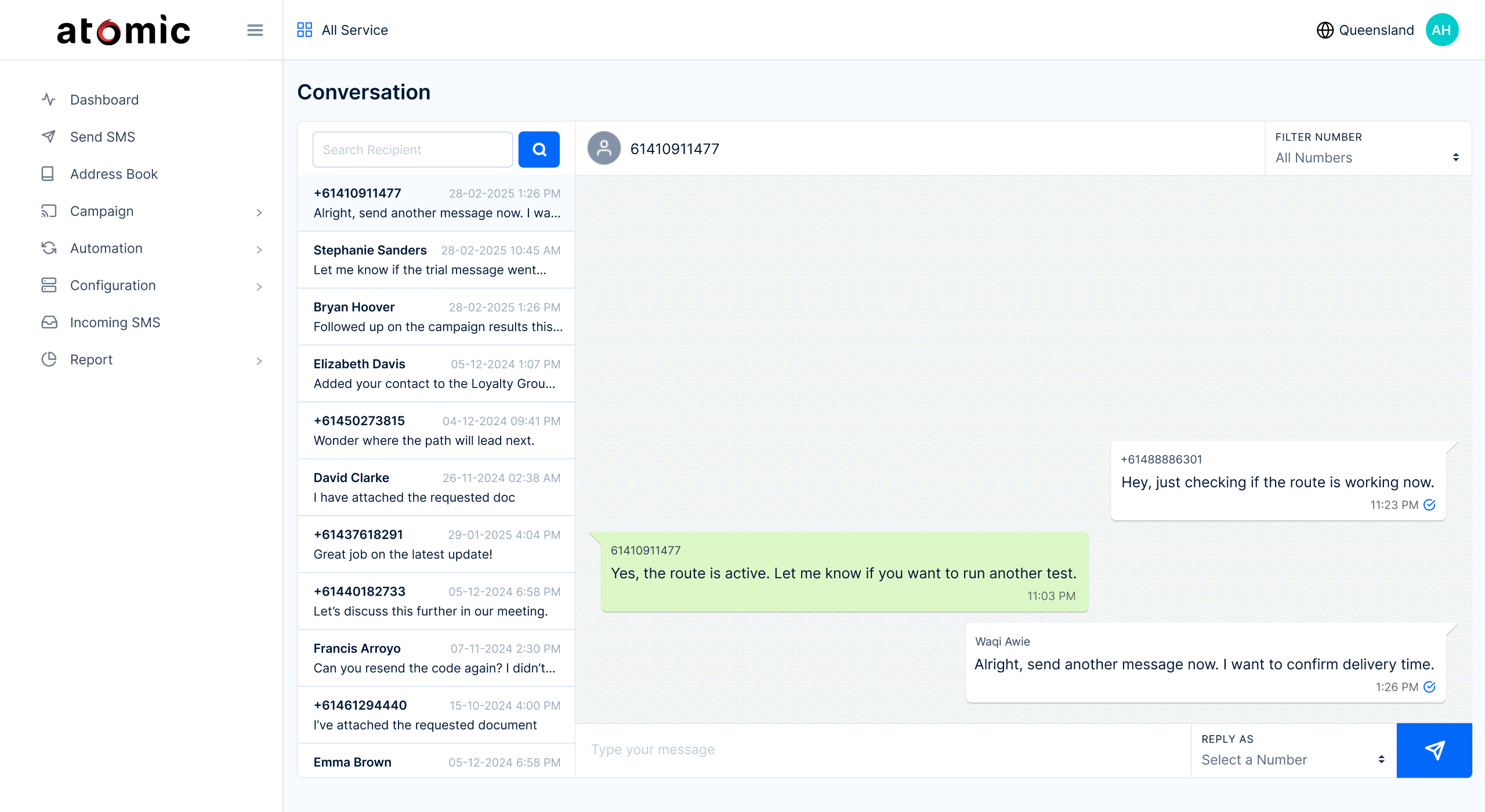Click the Type your message box
The image size is (1485, 812).
point(882,750)
